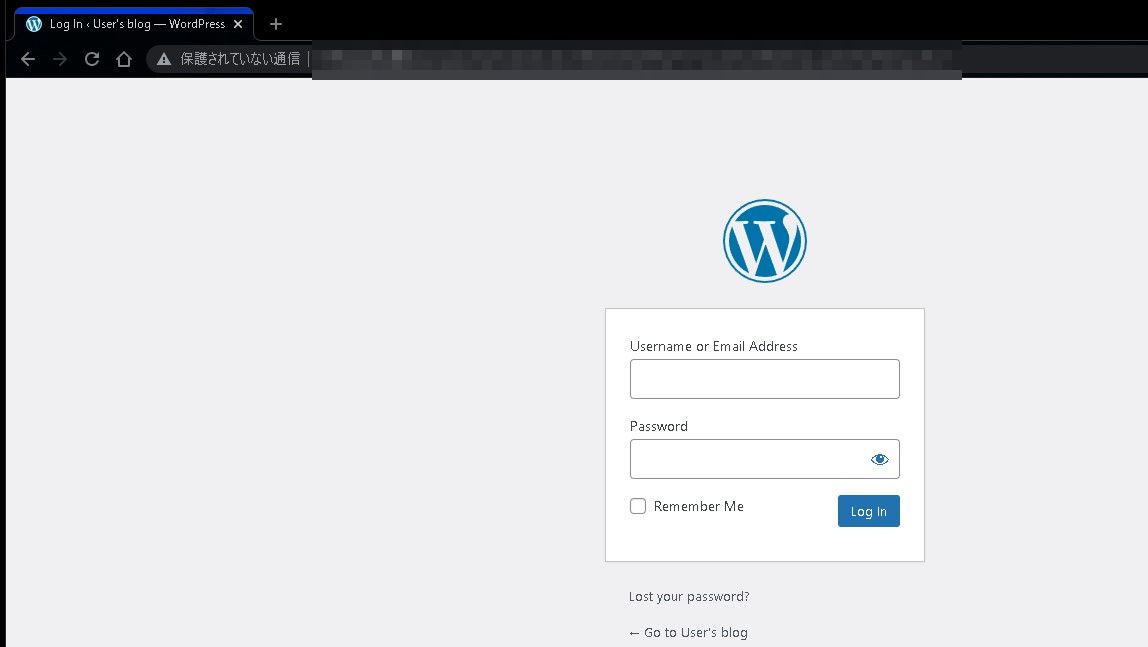The height and width of the screenshot is (647, 1148).
Task: Reveal the password with the eye icon
Action: [879, 458]
